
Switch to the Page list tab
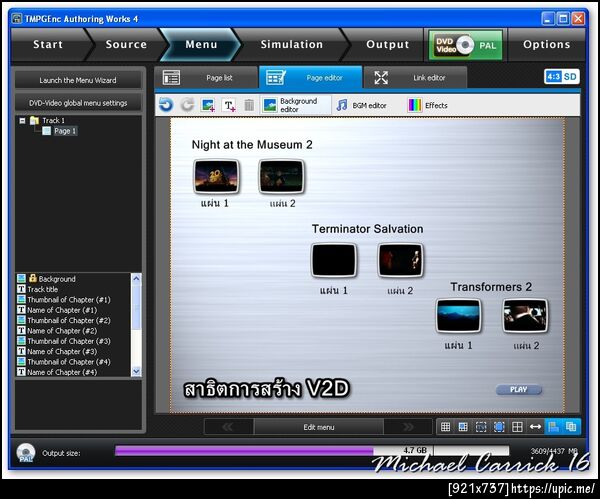click(x=206, y=78)
